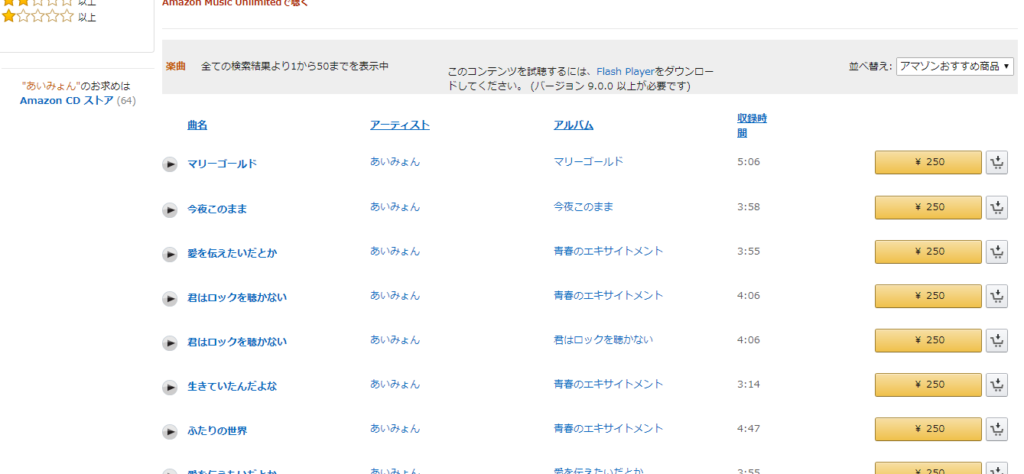Open あいみょん artist link in ふたりの世界 row
1024x474 pixels.
395,429
